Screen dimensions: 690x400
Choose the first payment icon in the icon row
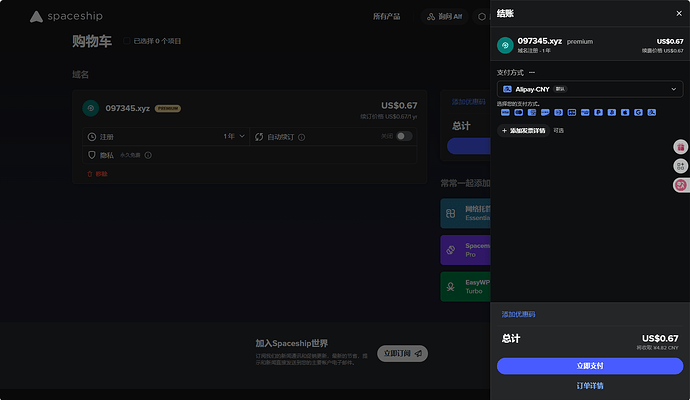[505, 113]
